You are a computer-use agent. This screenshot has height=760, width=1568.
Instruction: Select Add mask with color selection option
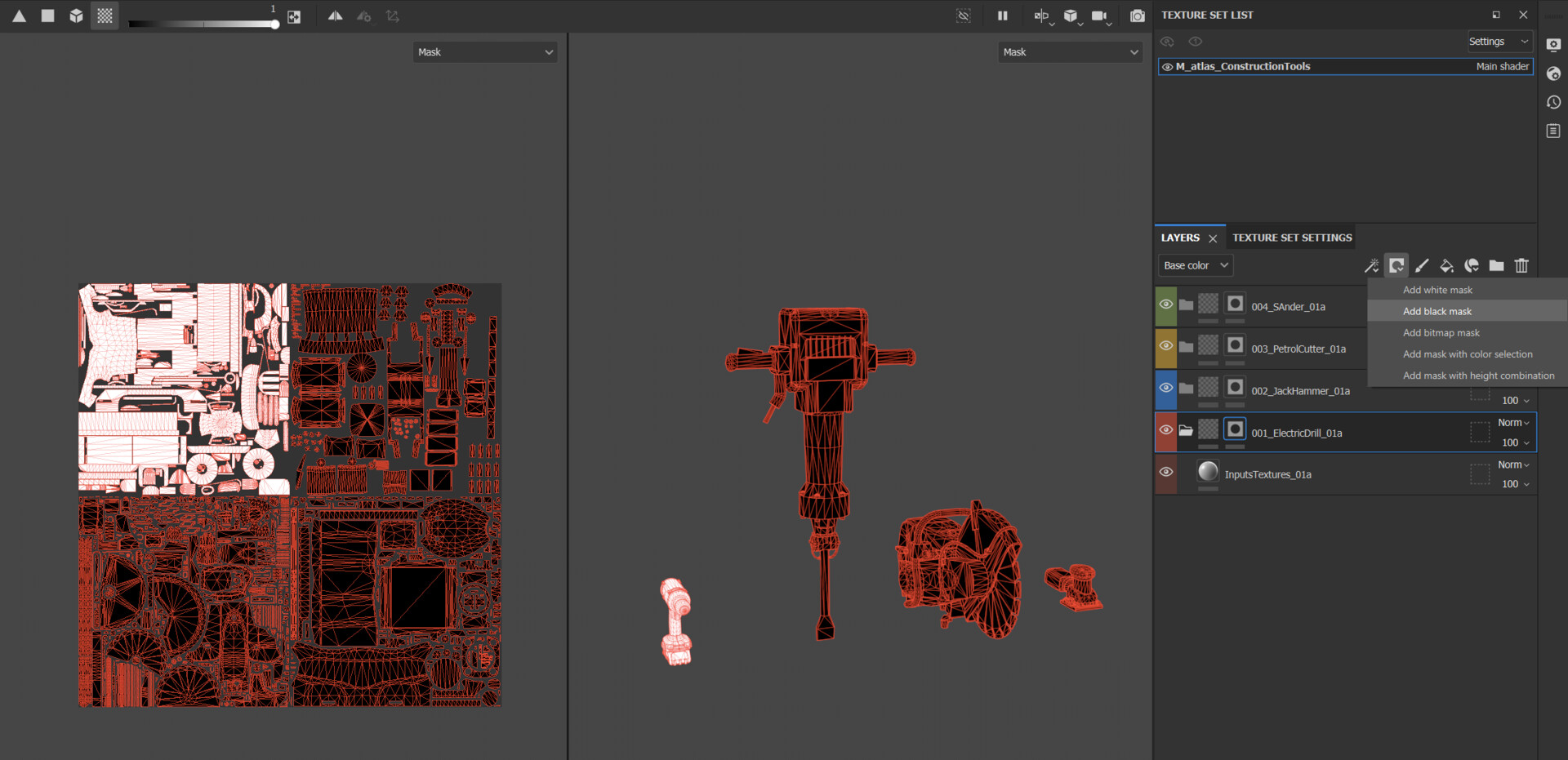[1468, 354]
